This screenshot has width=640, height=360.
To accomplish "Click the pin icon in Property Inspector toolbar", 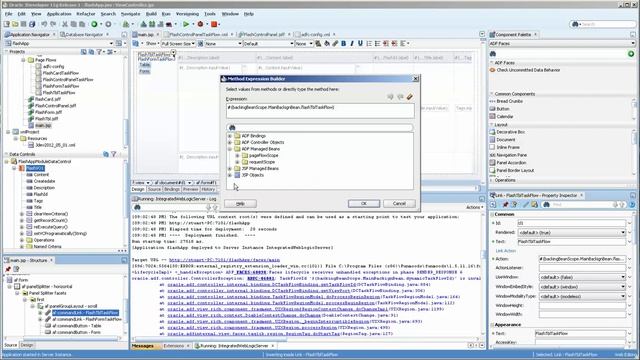I will point(505,204).
